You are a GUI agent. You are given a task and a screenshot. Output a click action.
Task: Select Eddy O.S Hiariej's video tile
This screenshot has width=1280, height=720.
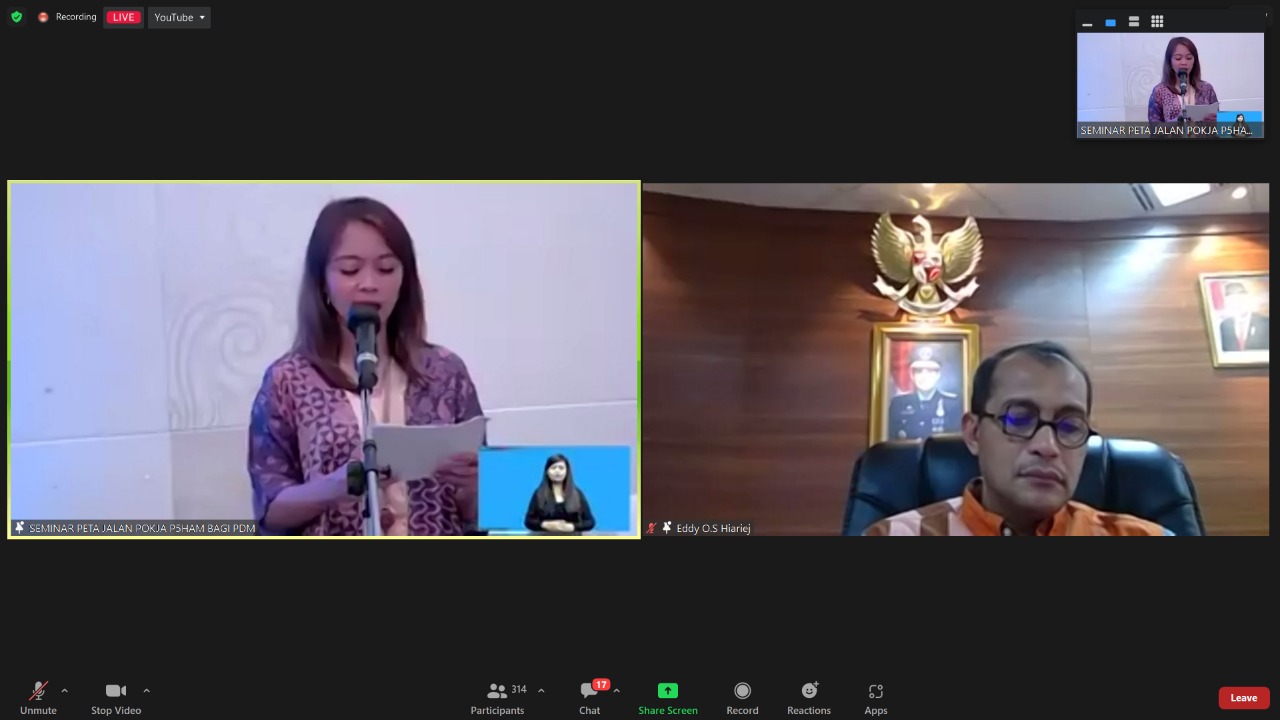955,359
